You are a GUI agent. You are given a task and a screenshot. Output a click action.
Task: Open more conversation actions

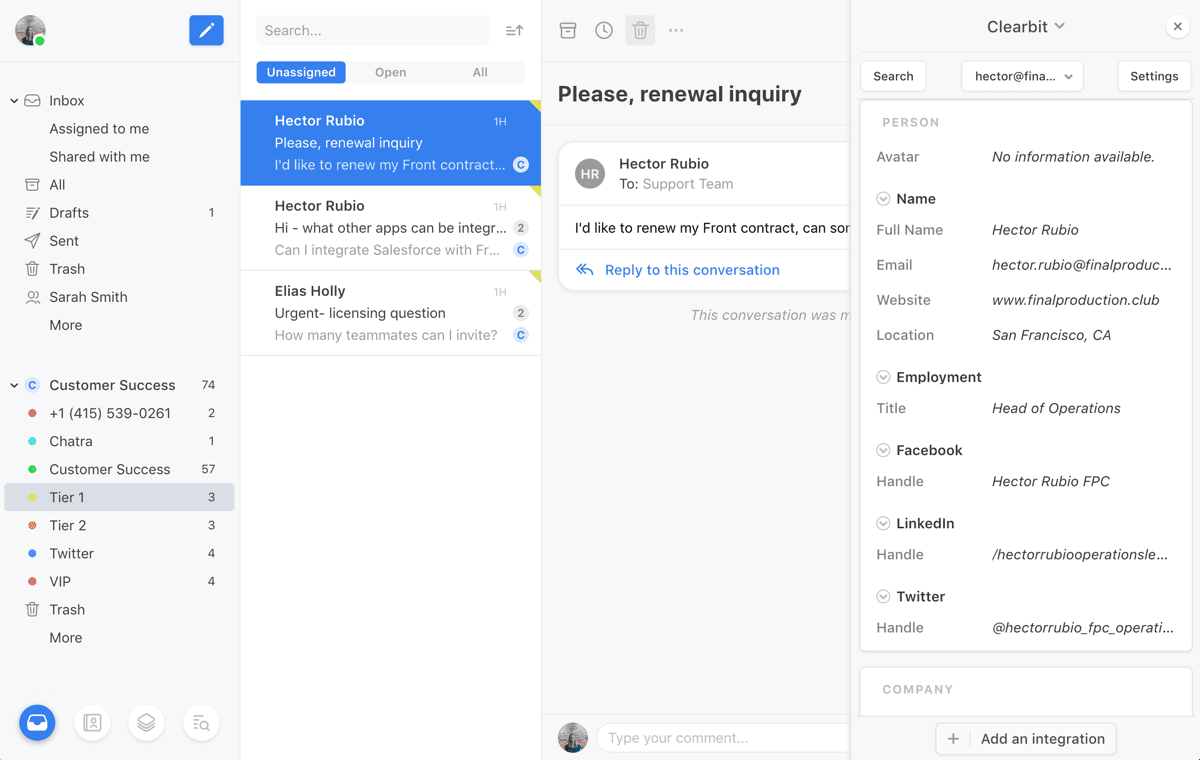tap(676, 30)
